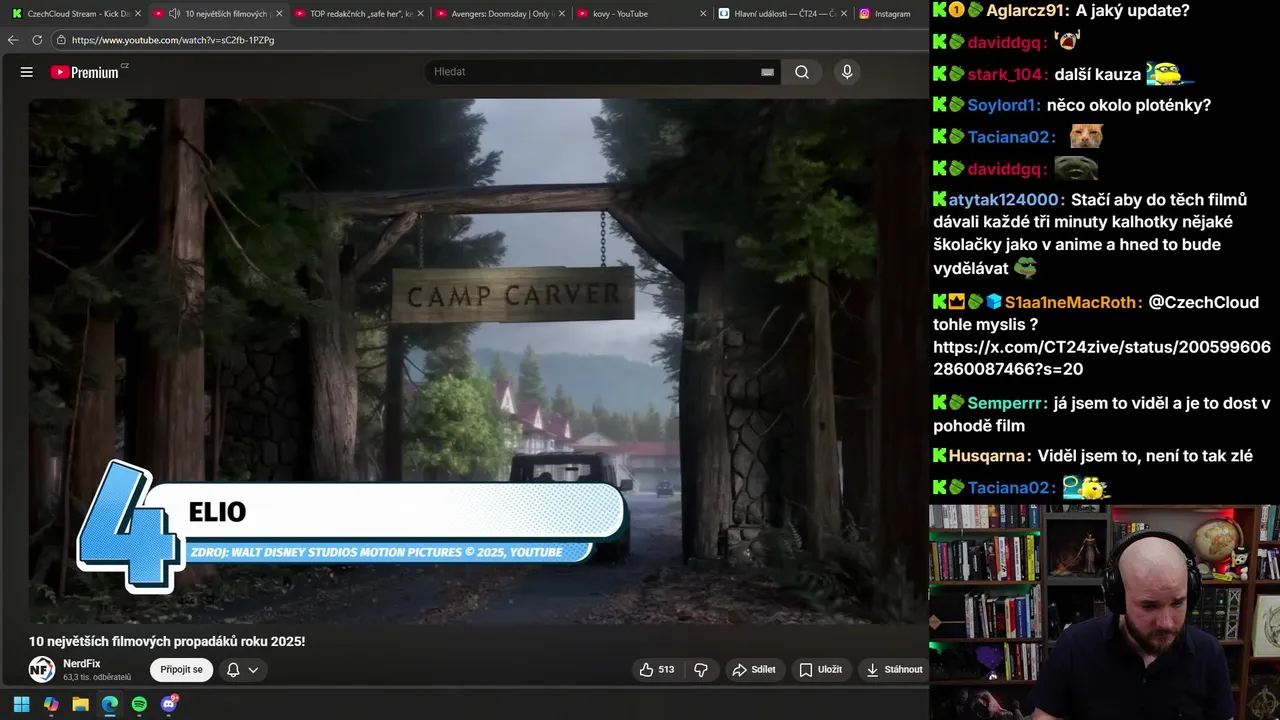
Task: Click username Husqarna in chat
Action: pyautogui.click(x=988, y=456)
